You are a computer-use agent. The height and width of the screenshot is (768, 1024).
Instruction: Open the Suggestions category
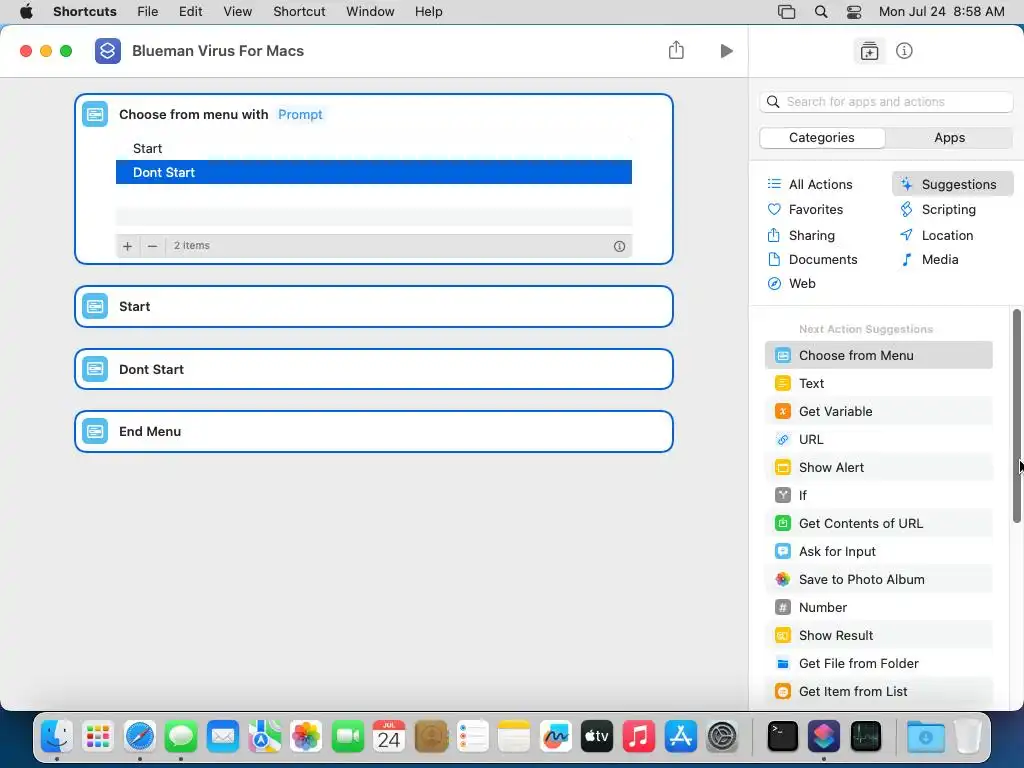952,184
